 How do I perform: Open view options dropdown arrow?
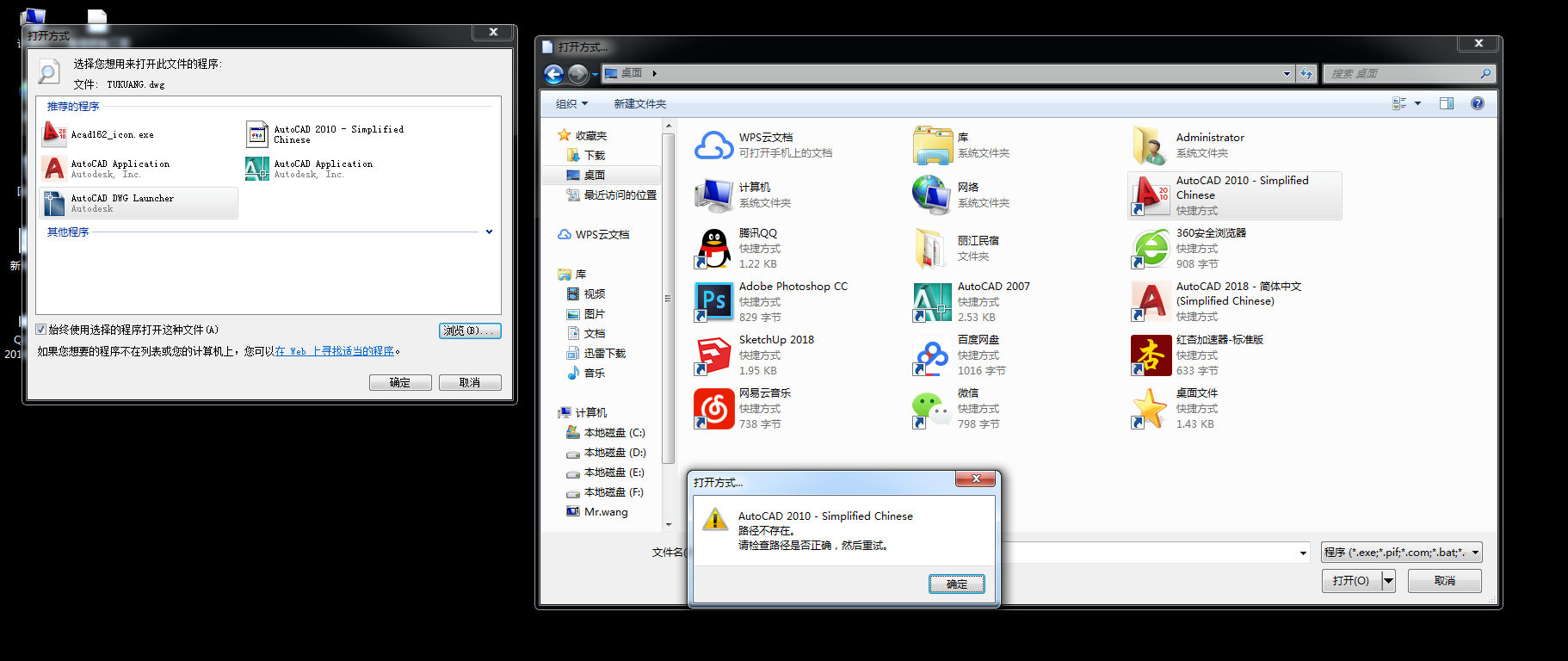click(1417, 103)
